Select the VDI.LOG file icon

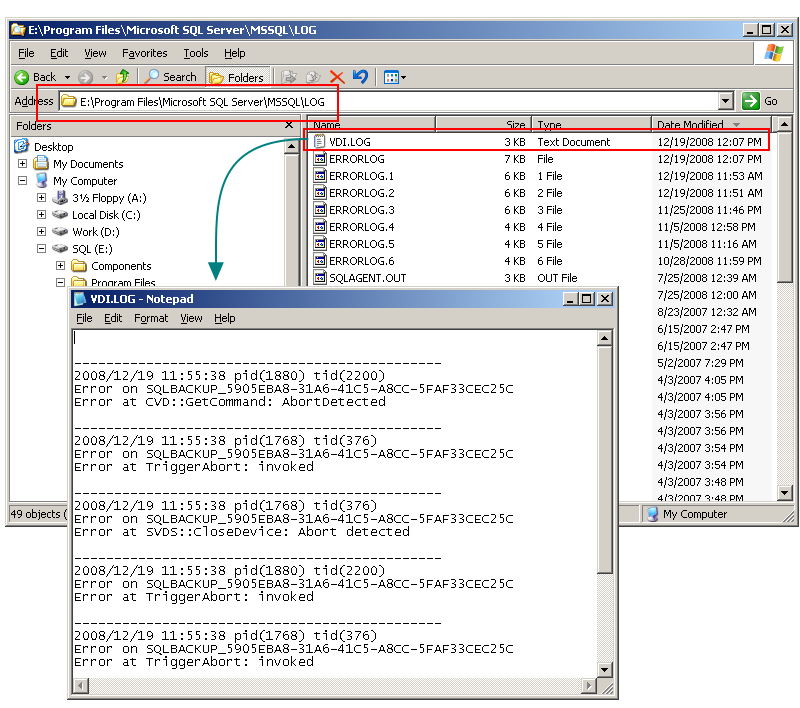coord(320,142)
